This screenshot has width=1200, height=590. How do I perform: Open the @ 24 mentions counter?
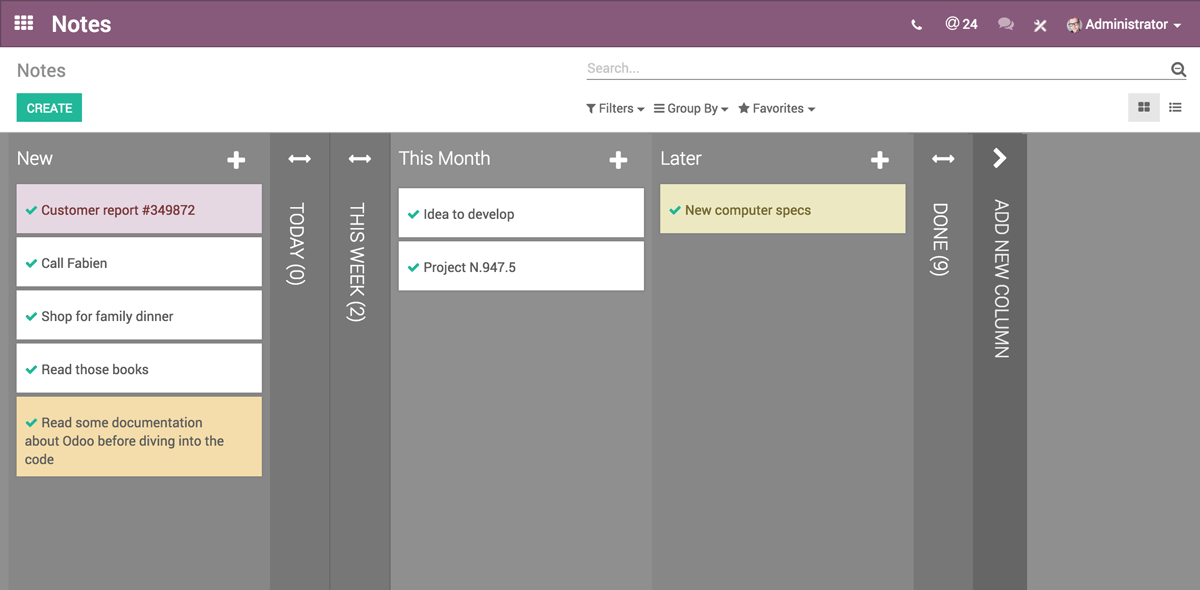click(961, 24)
